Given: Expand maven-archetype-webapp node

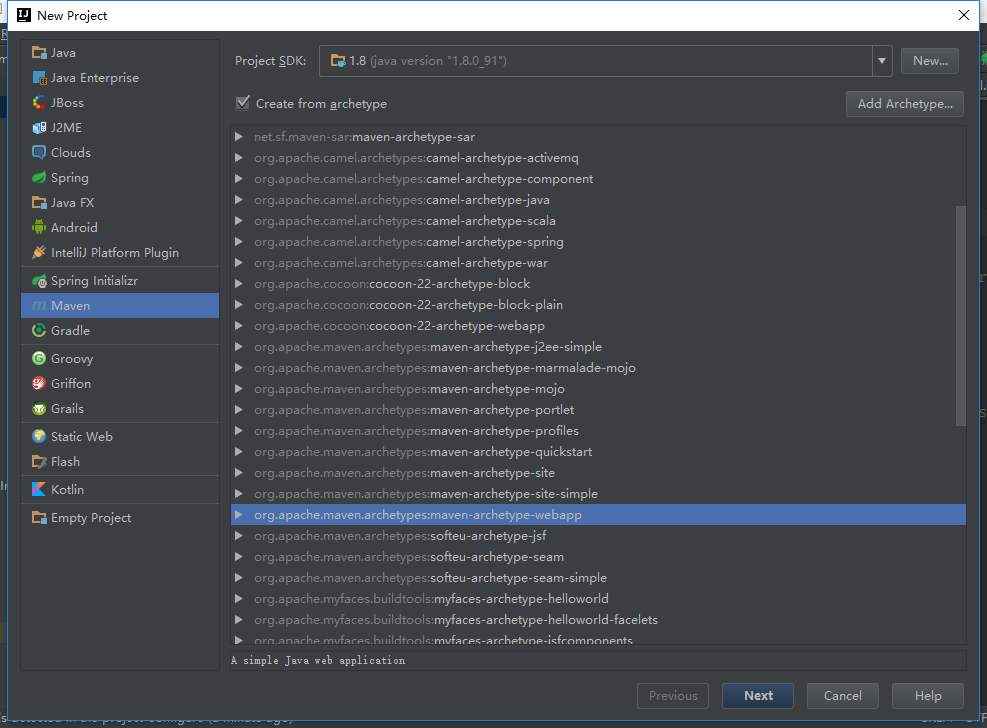Looking at the screenshot, I should (x=239, y=515).
